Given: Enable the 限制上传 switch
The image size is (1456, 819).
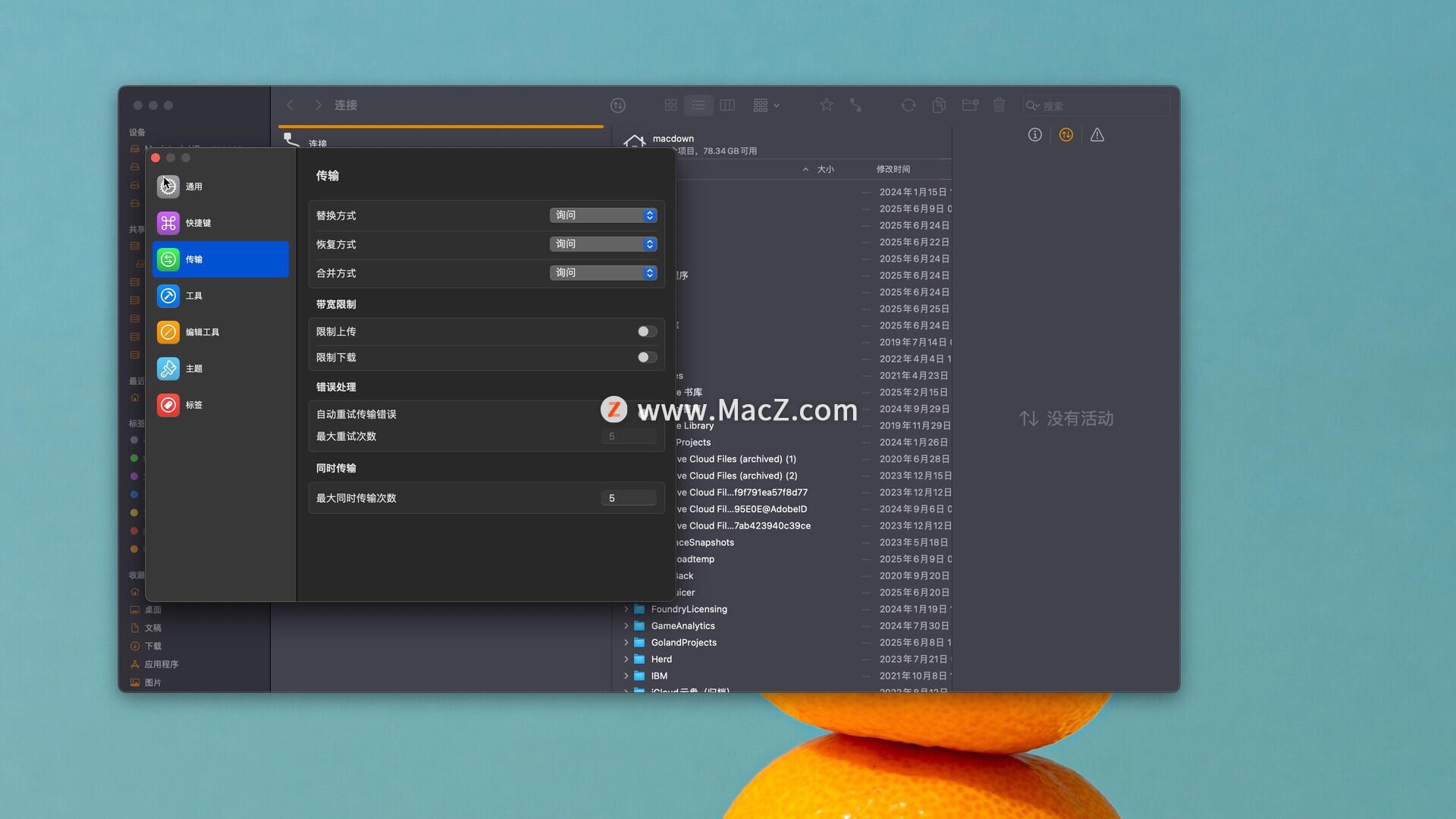Looking at the screenshot, I should [x=647, y=331].
